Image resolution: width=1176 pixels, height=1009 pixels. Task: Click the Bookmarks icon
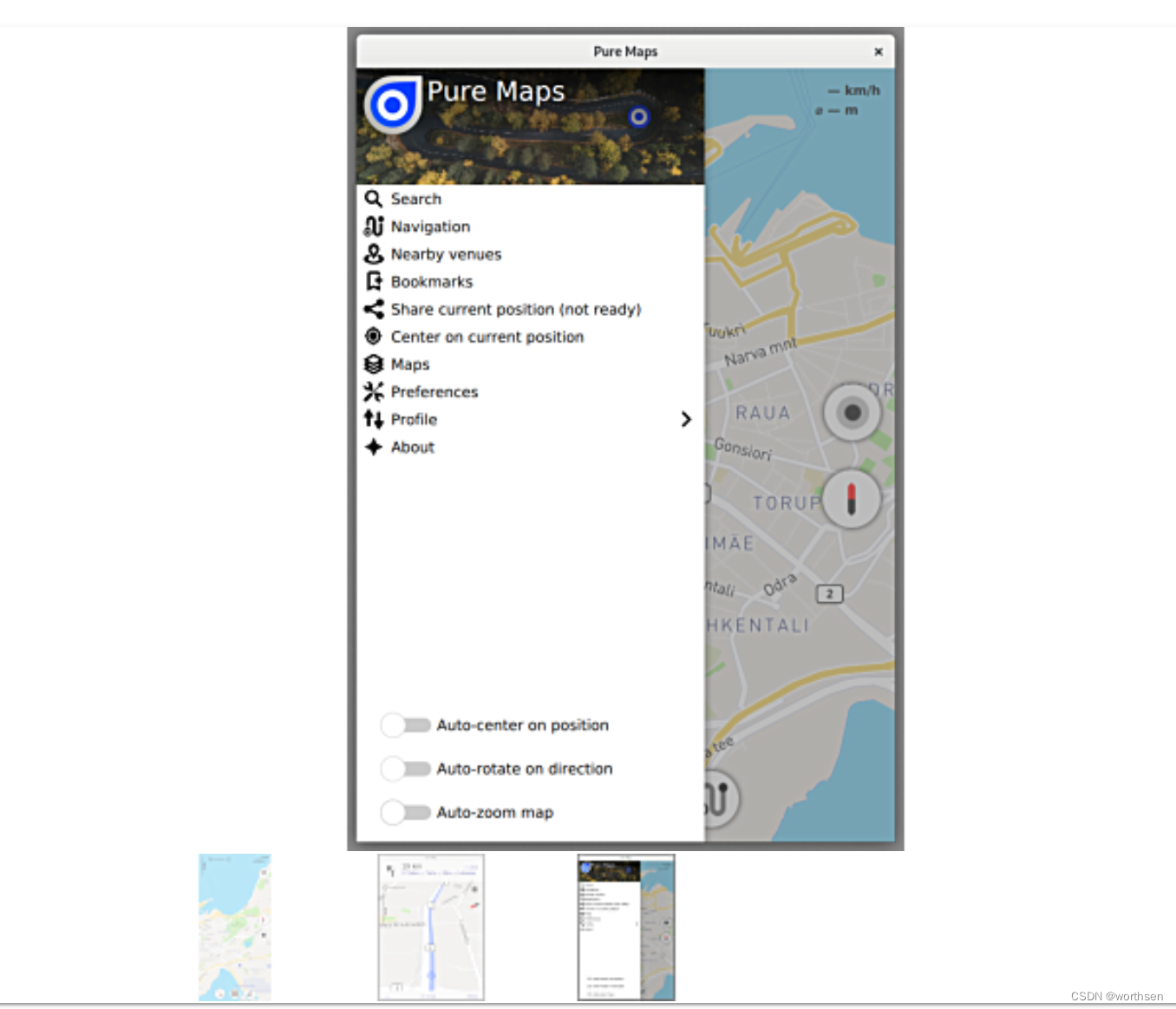(x=373, y=281)
